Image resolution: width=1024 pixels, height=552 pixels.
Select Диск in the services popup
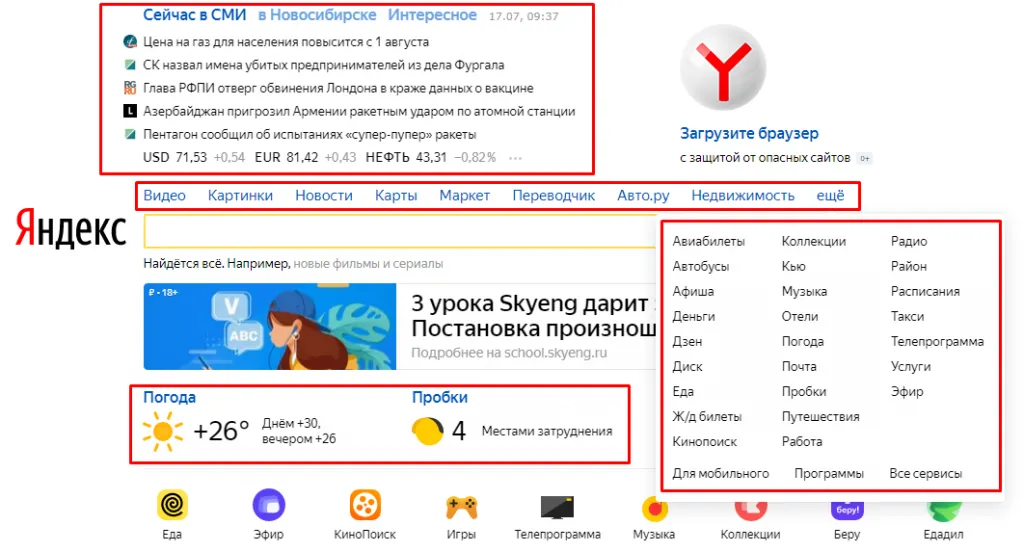[x=688, y=366]
